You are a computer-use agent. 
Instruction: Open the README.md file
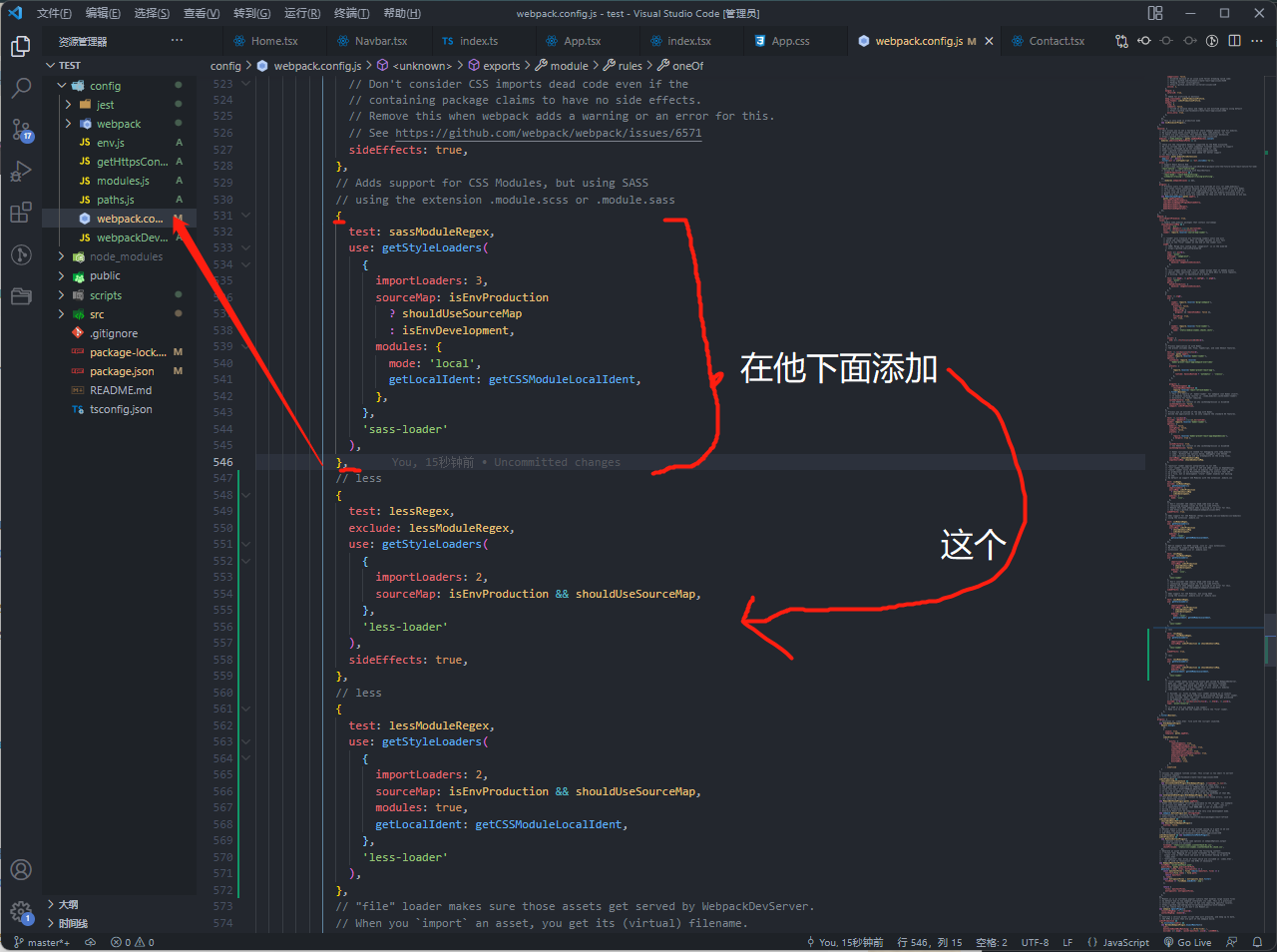(x=119, y=390)
